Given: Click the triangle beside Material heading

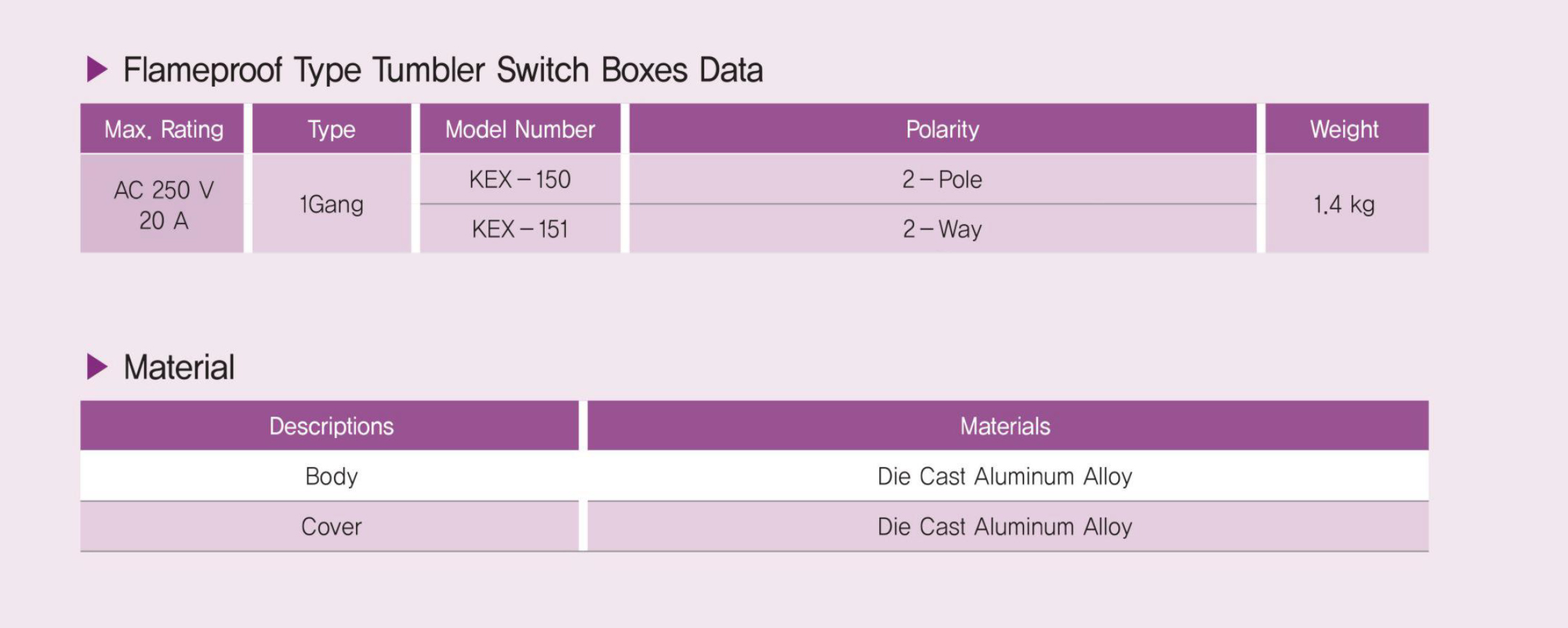Looking at the screenshot, I should [98, 366].
